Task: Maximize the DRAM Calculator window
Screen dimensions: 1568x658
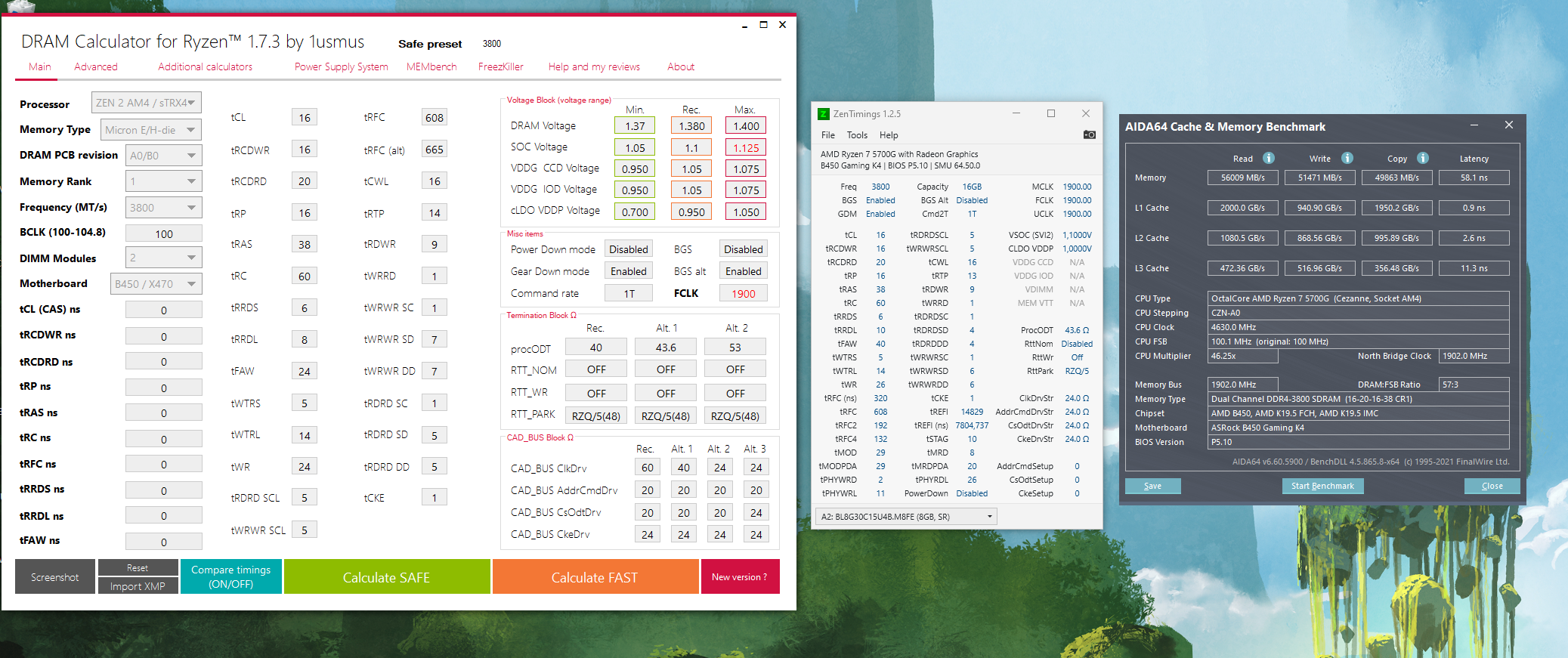Action: (x=763, y=25)
